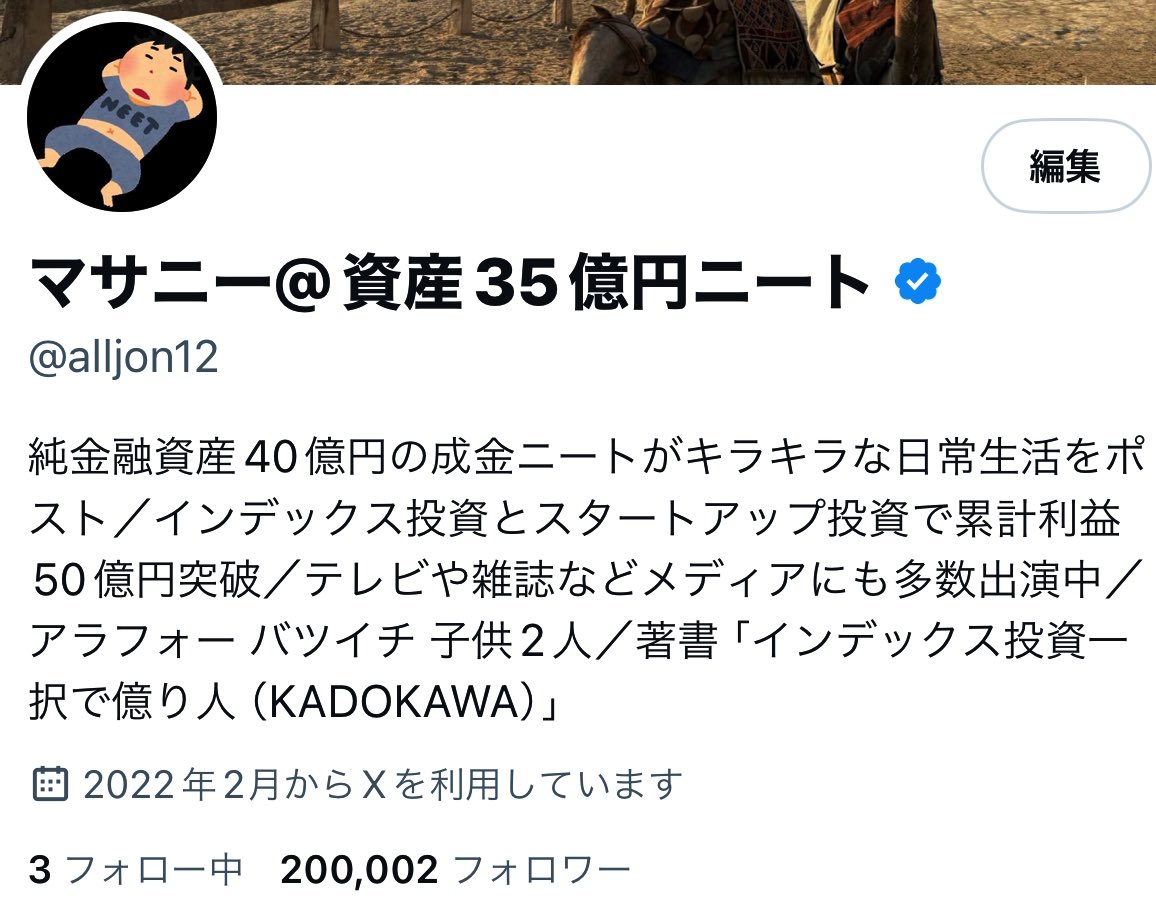Open the 3 フォロー中 following list
Viewport: 1156px width, 903px height.
(x=136, y=869)
